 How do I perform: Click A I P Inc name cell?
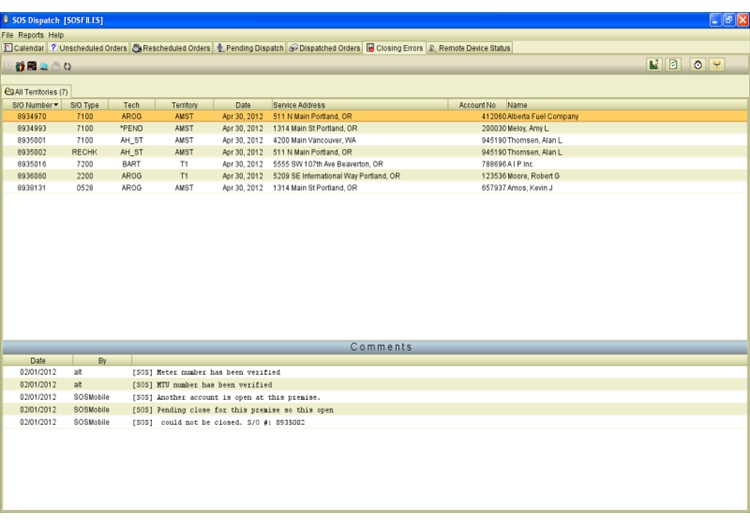(x=520, y=164)
